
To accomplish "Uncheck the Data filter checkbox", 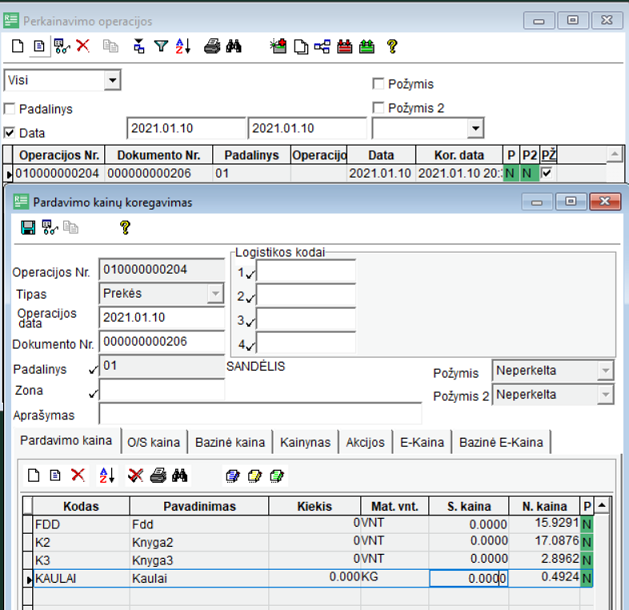I will (x=11, y=132).
